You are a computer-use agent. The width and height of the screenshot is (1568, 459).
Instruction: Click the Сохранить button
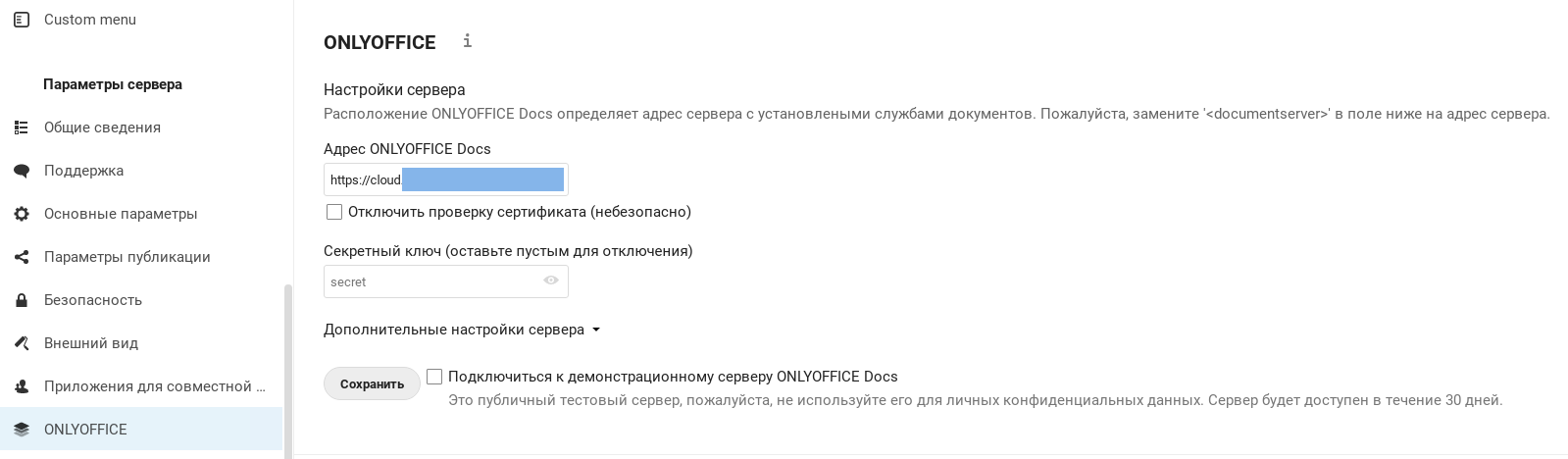tap(372, 383)
